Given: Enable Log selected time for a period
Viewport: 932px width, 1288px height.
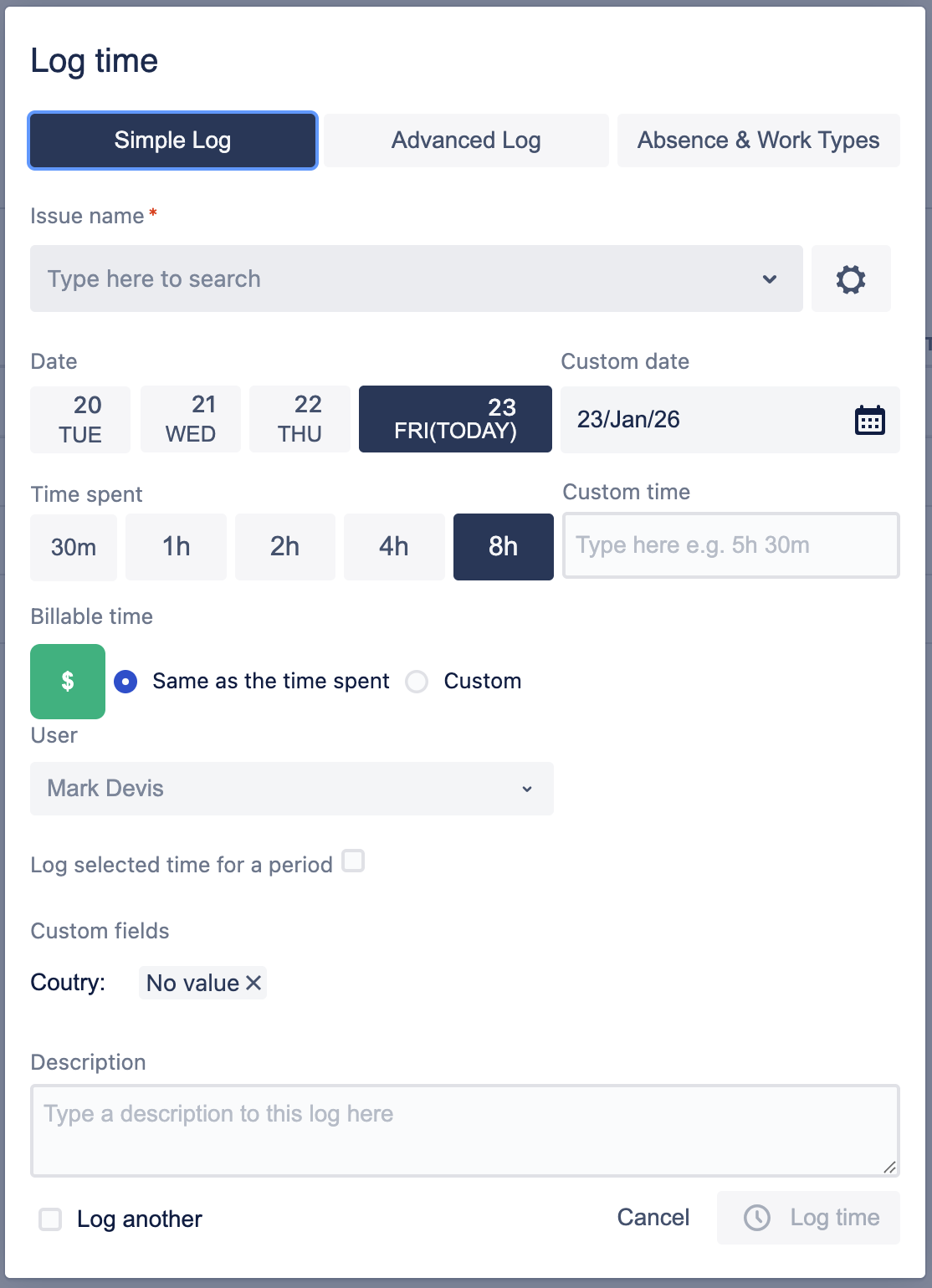Looking at the screenshot, I should [353, 861].
